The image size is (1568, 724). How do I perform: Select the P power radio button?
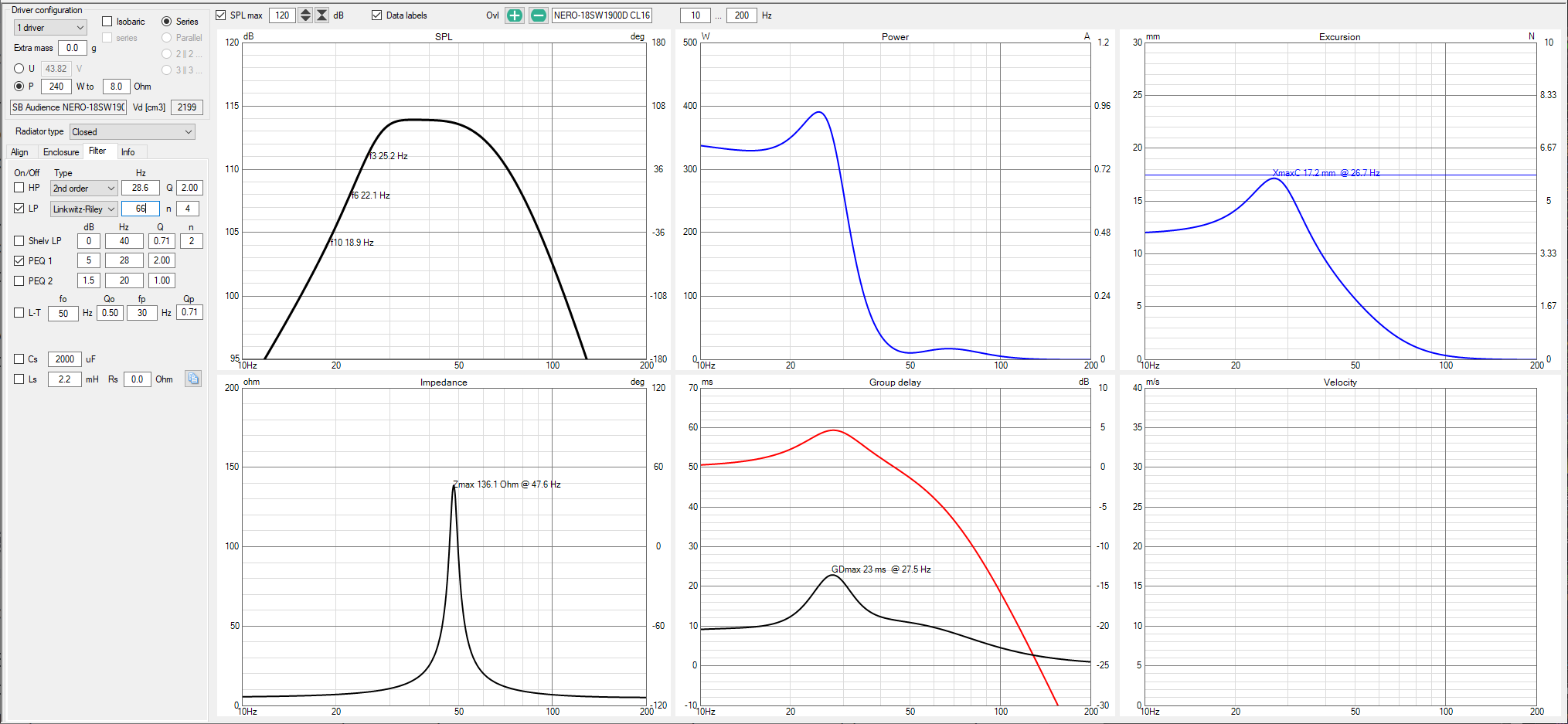click(19, 87)
